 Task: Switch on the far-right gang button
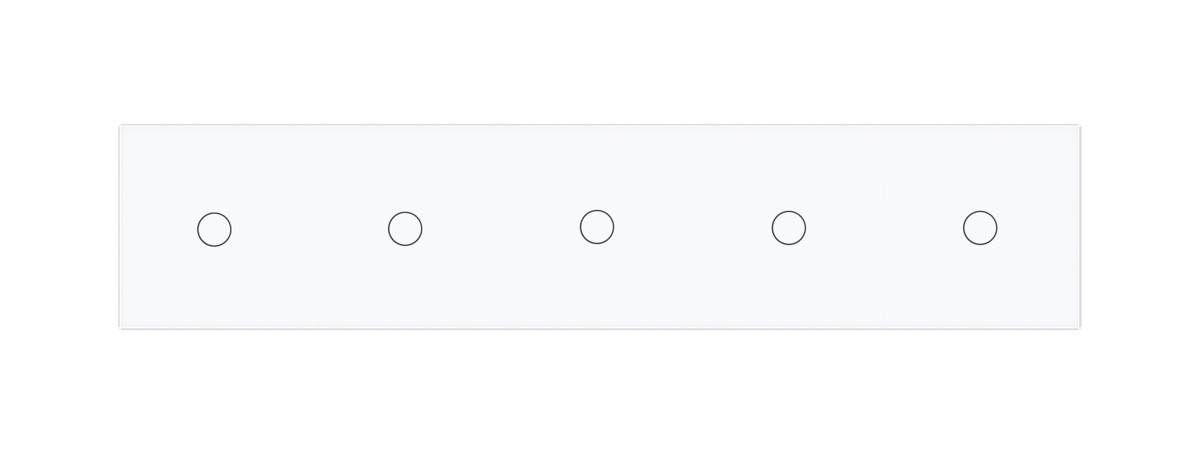[x=980, y=228]
